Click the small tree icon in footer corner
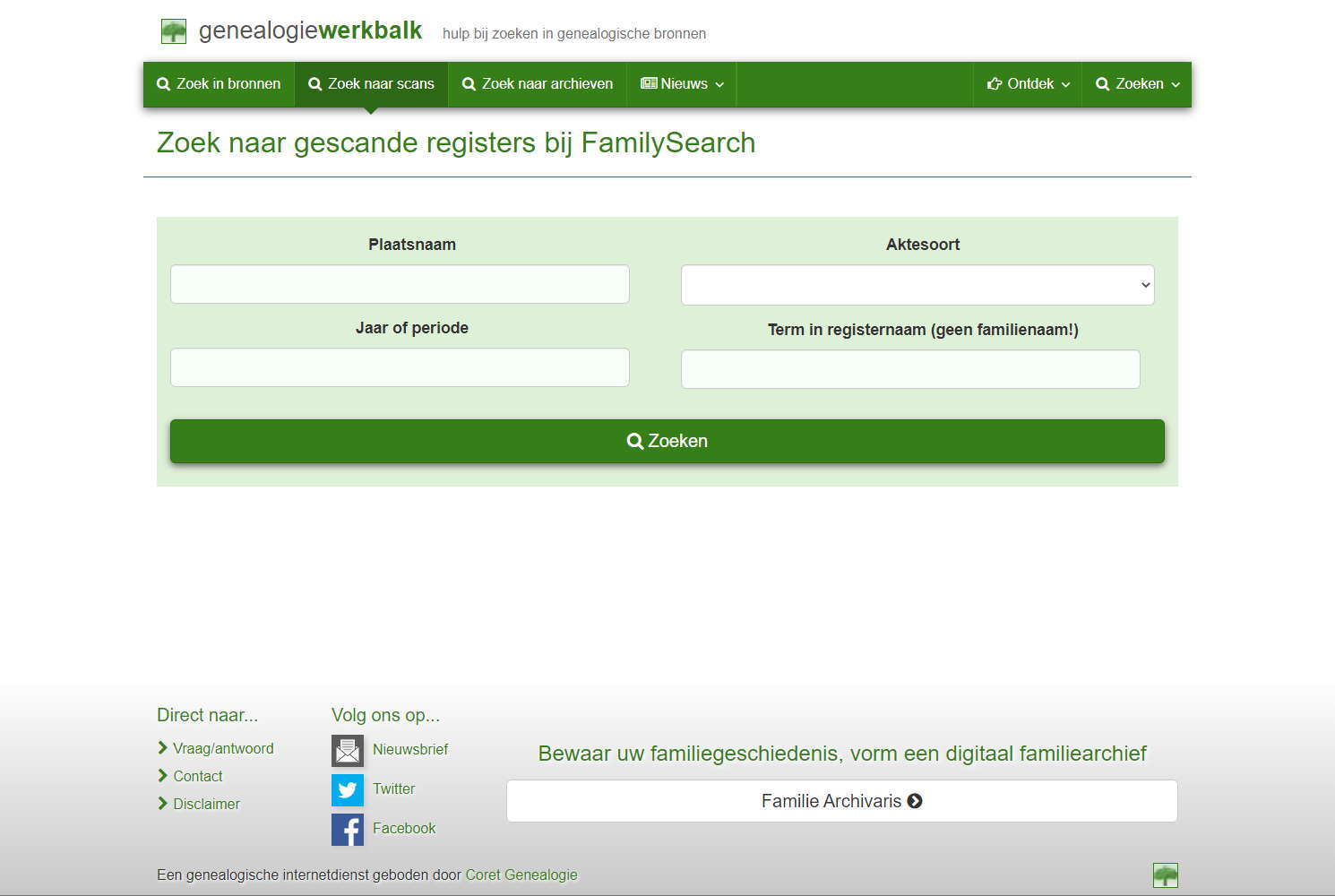 point(1166,875)
